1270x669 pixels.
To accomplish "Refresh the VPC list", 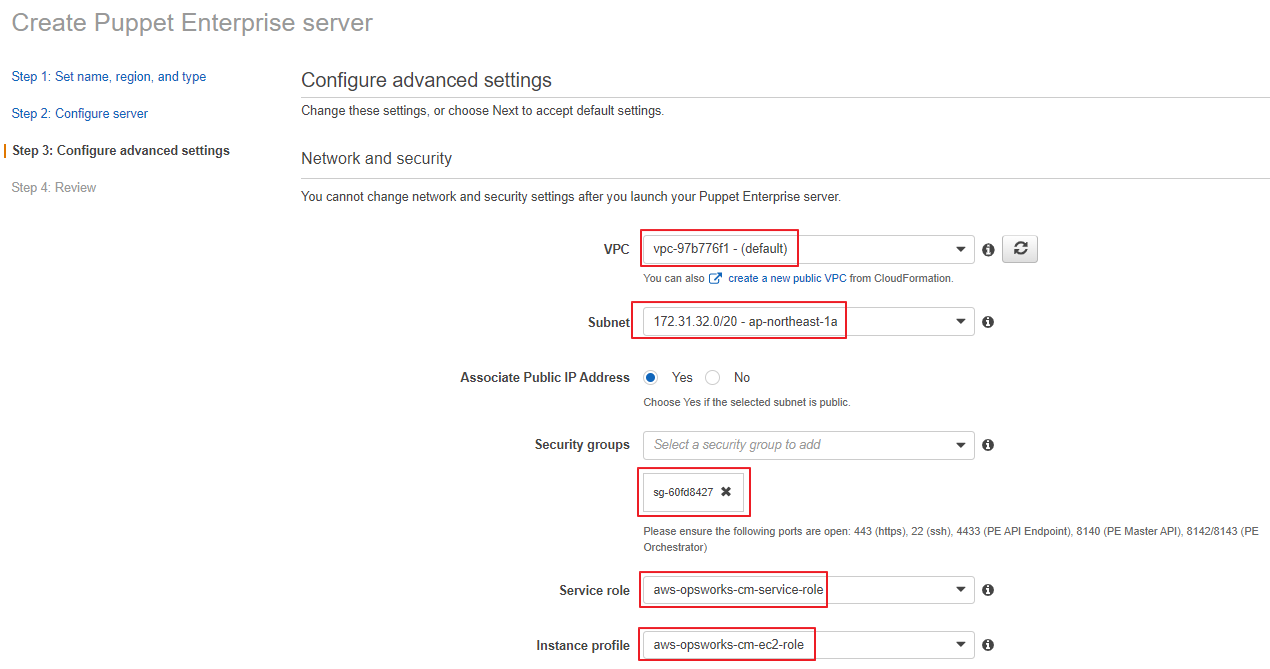I will (x=1020, y=249).
